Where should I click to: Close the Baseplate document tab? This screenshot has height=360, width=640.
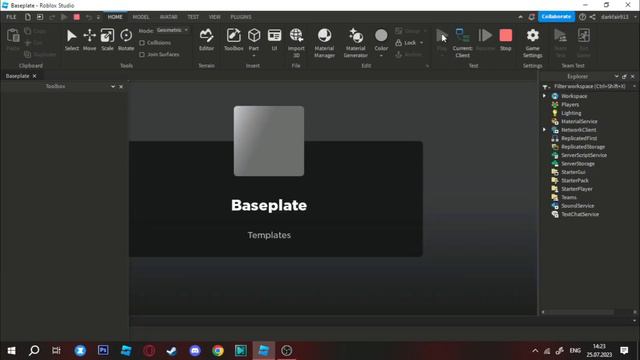point(35,76)
